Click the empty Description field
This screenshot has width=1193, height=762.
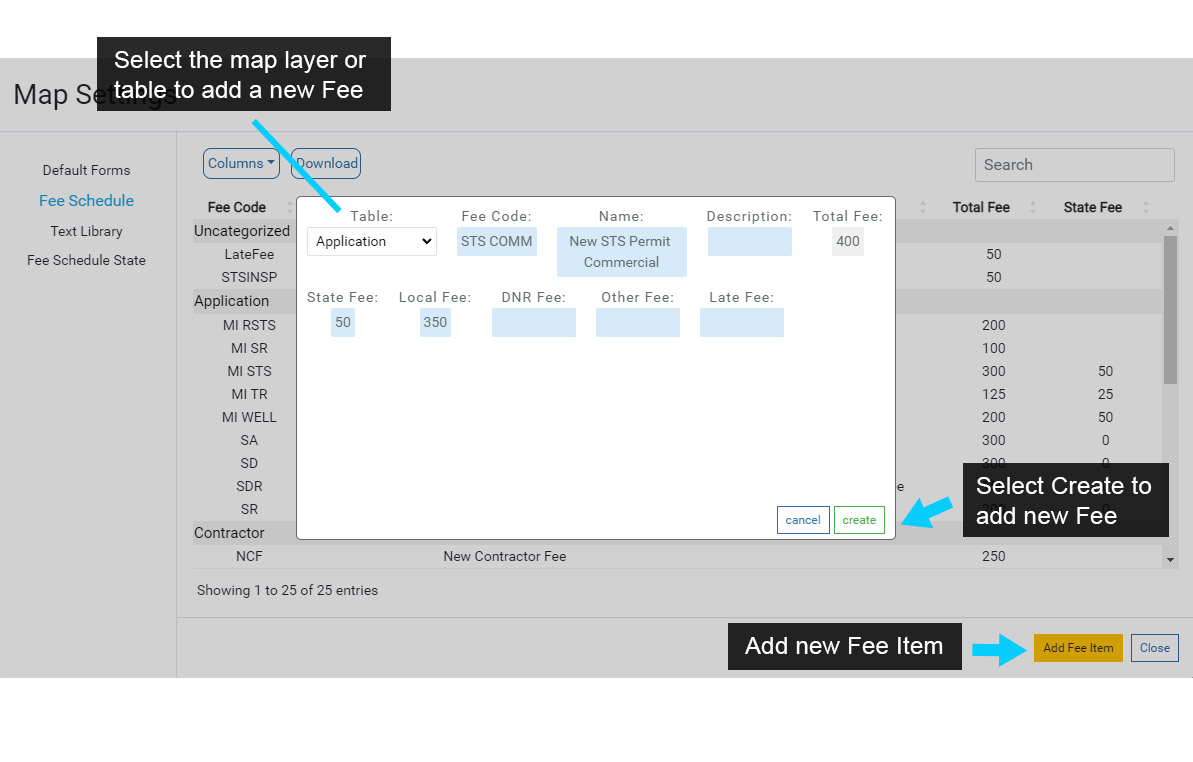pos(749,241)
